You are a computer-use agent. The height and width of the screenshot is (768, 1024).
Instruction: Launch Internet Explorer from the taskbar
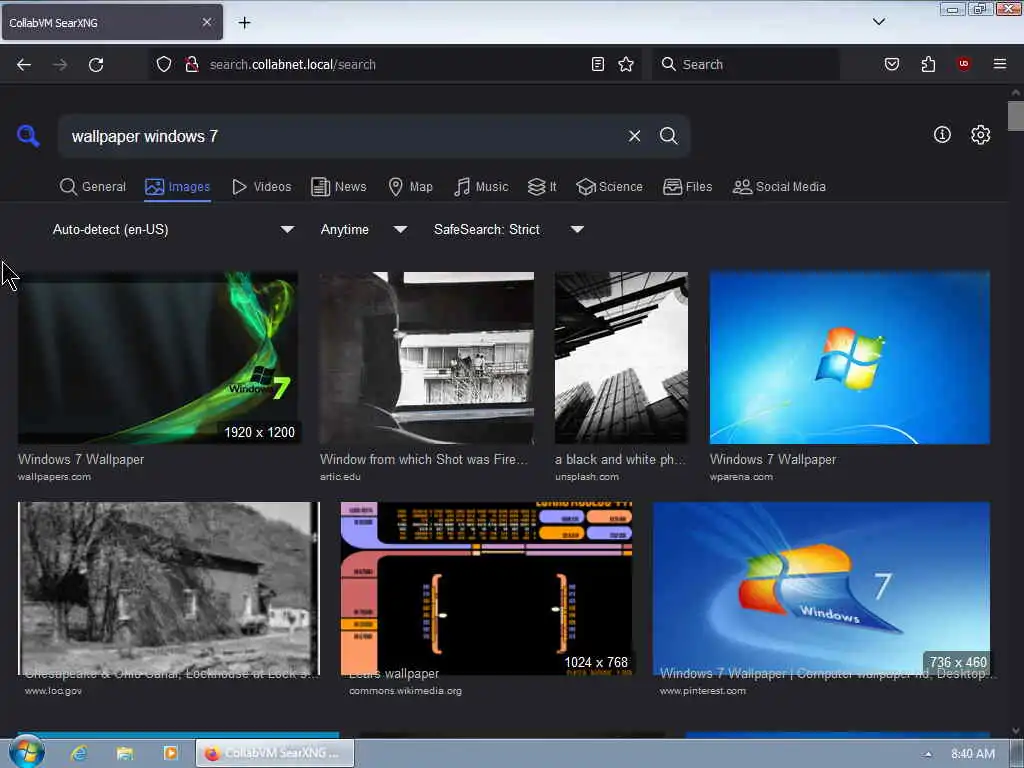click(79, 753)
